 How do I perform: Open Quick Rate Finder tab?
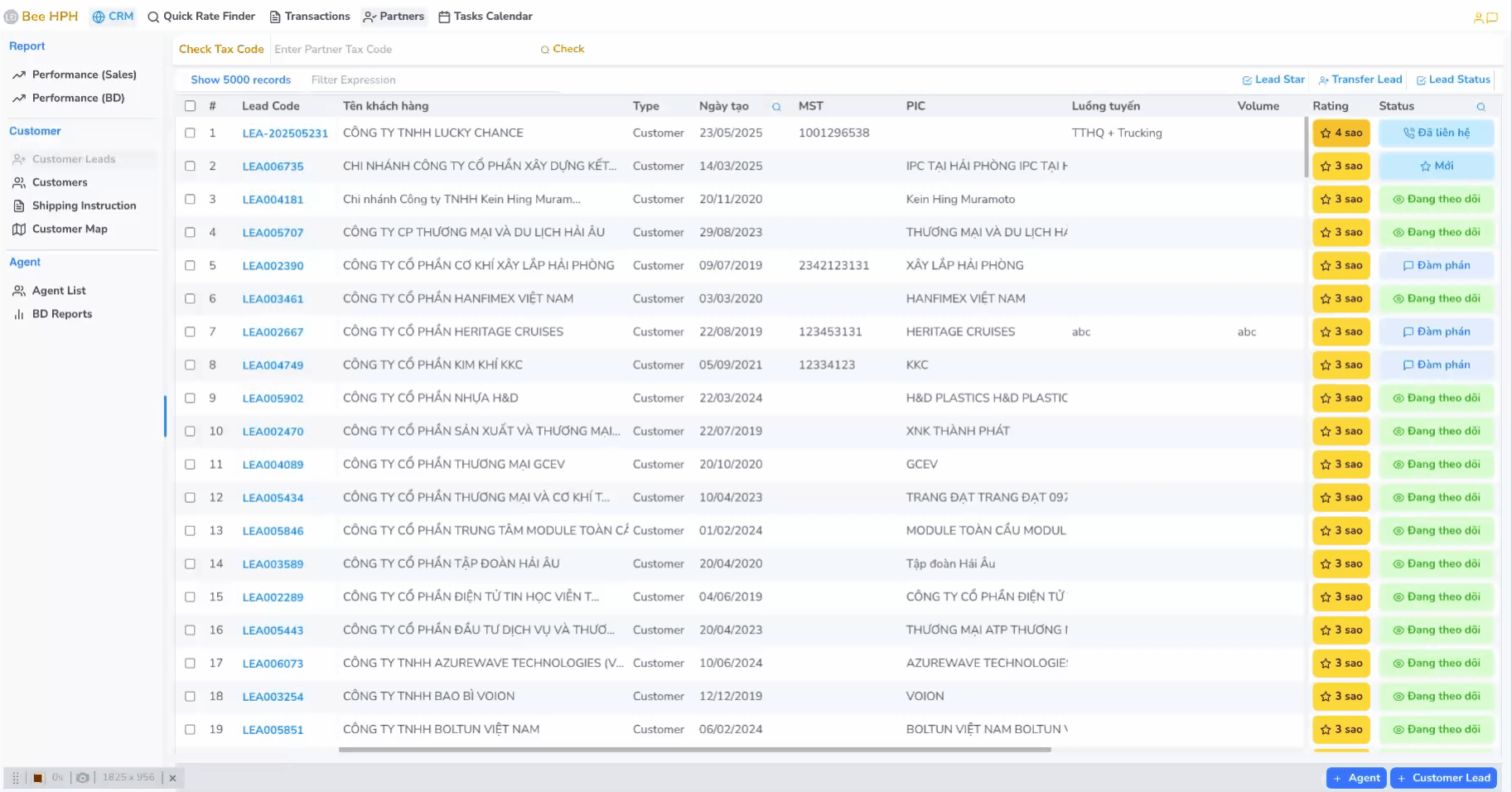click(x=201, y=17)
